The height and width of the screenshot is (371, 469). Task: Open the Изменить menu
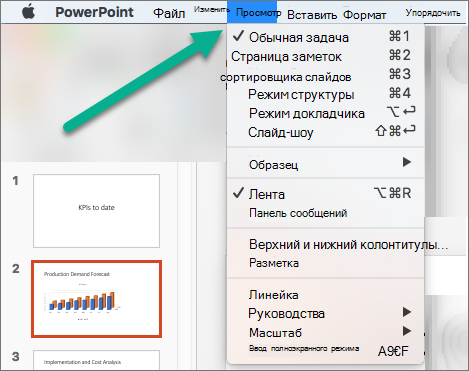(212, 10)
